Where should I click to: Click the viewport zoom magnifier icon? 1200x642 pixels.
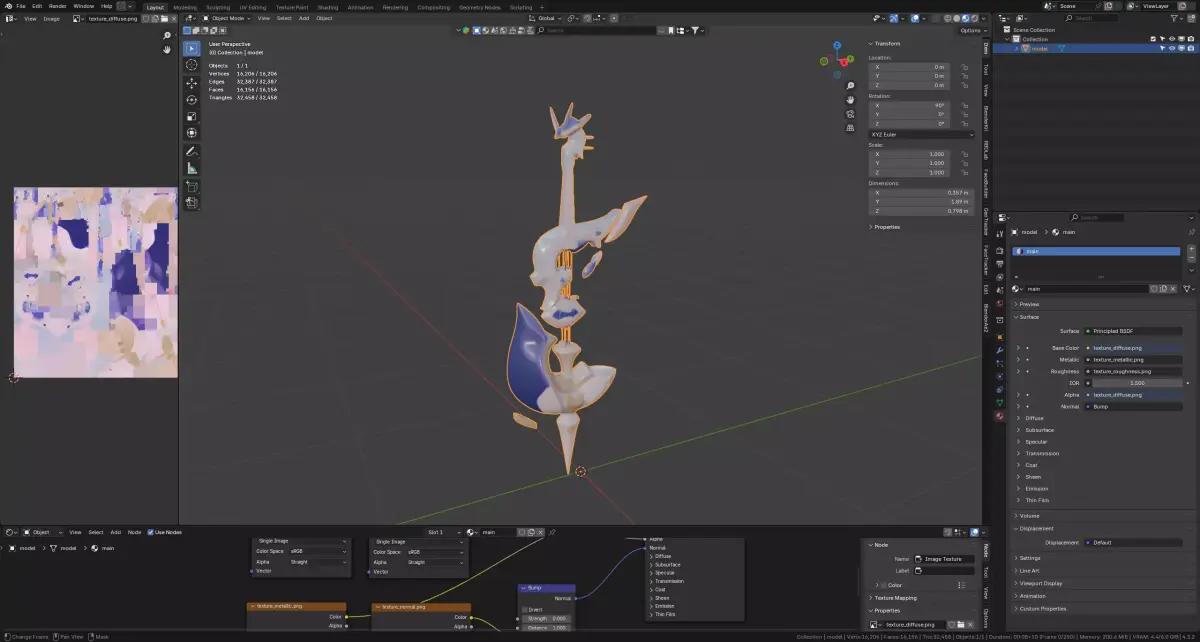pos(850,86)
